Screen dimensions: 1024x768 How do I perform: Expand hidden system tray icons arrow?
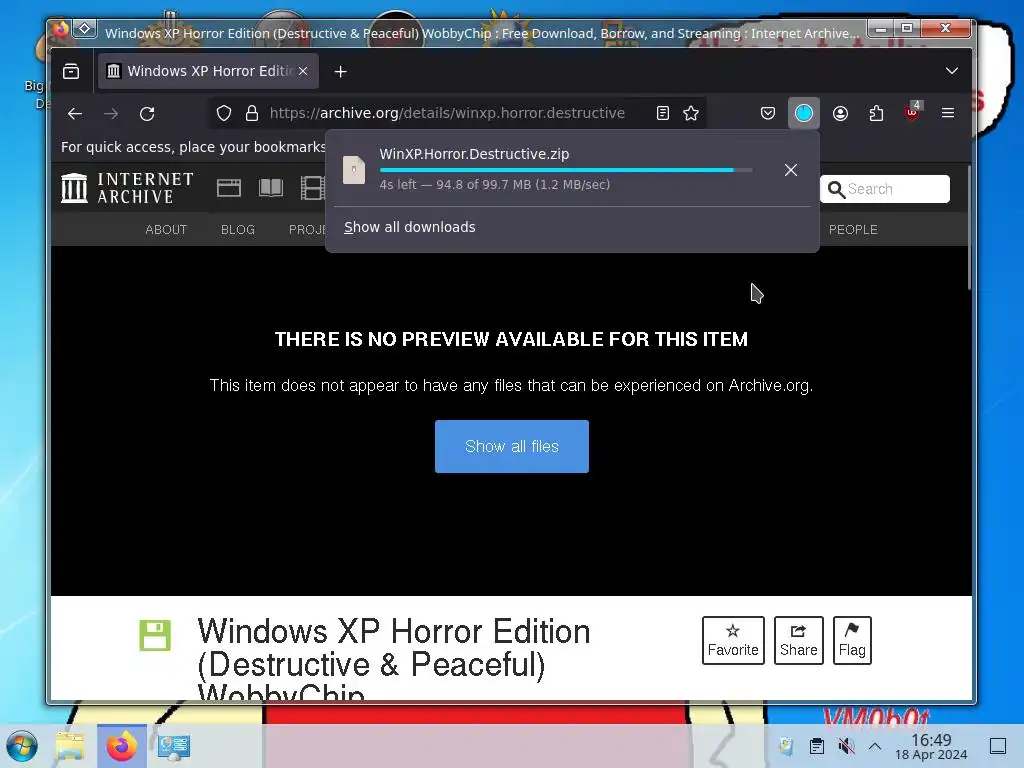coord(875,746)
